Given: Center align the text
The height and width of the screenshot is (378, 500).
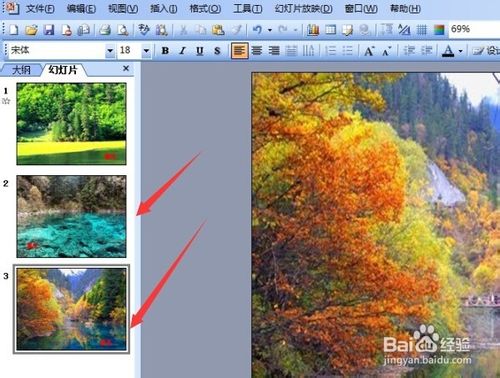Looking at the screenshot, I should pyautogui.click(x=257, y=51).
